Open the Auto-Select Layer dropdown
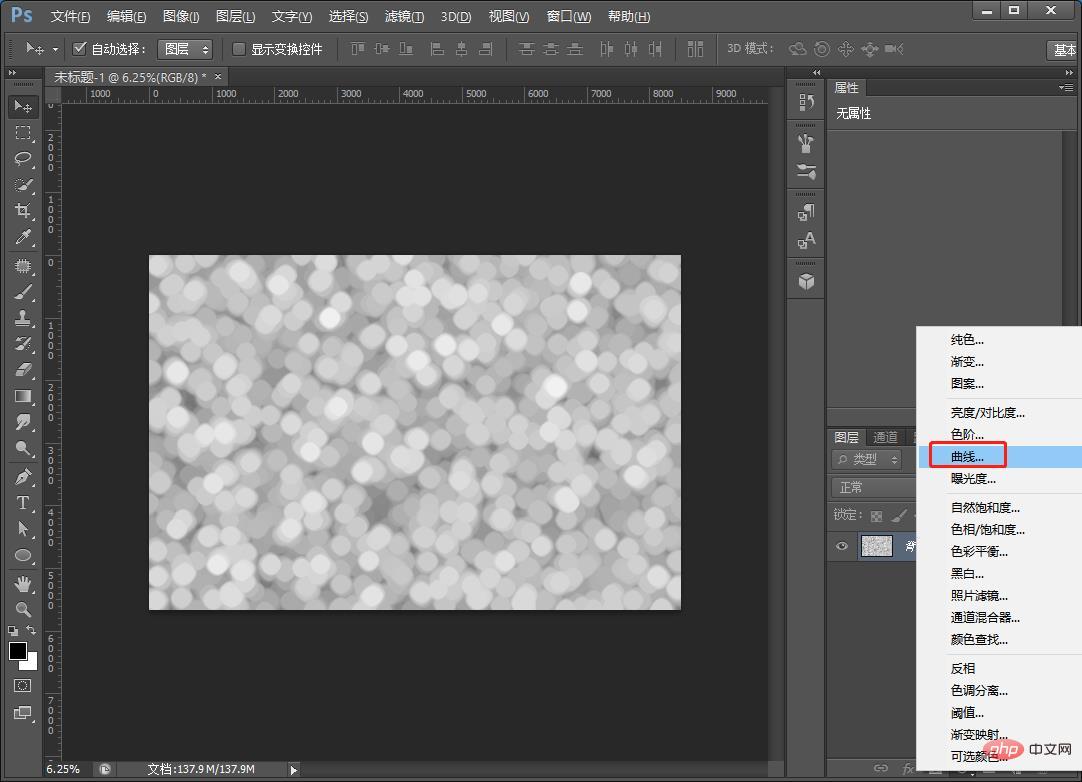Viewport: 1082px width, 782px height. (x=185, y=49)
